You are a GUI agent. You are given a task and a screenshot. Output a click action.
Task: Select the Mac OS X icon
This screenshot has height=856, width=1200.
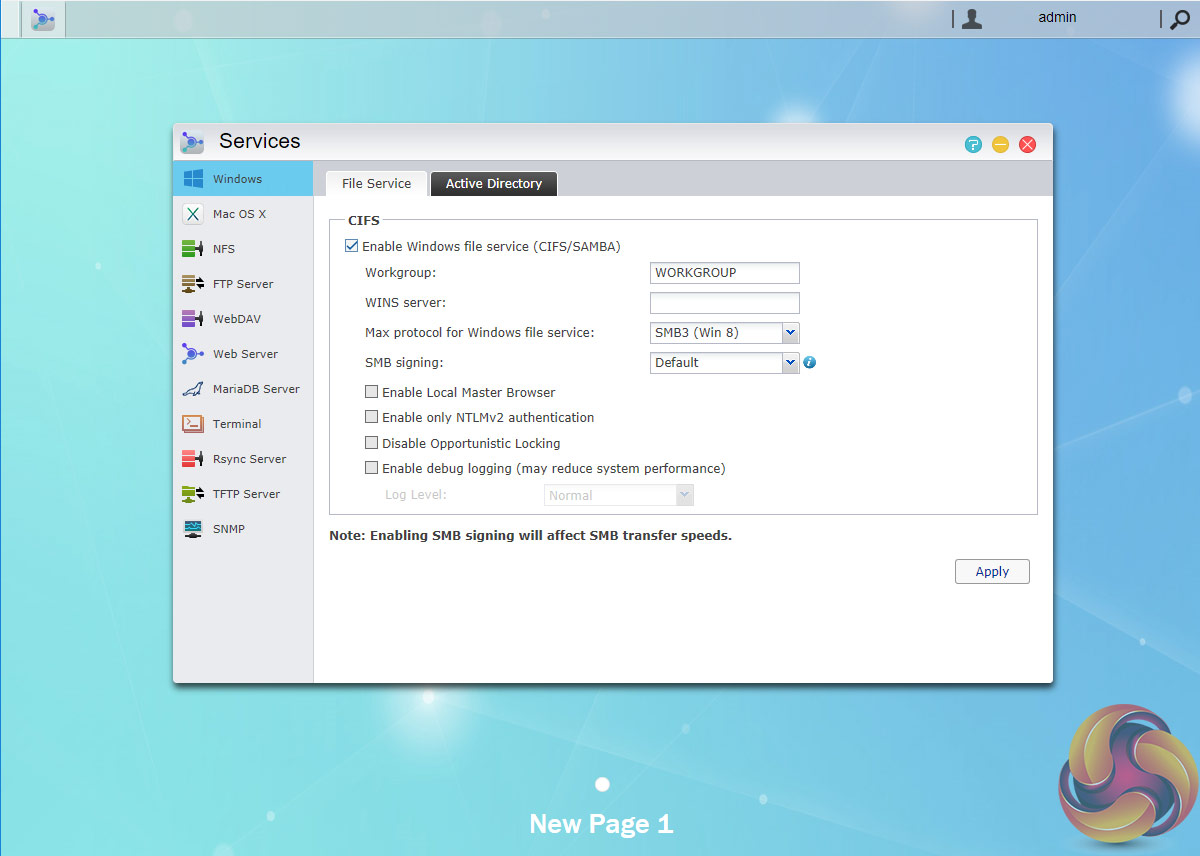[x=193, y=214]
